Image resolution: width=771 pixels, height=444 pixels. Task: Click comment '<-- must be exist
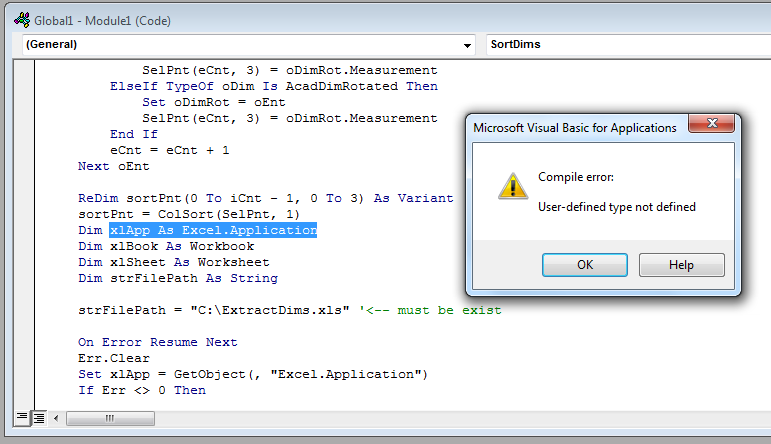click(430, 310)
